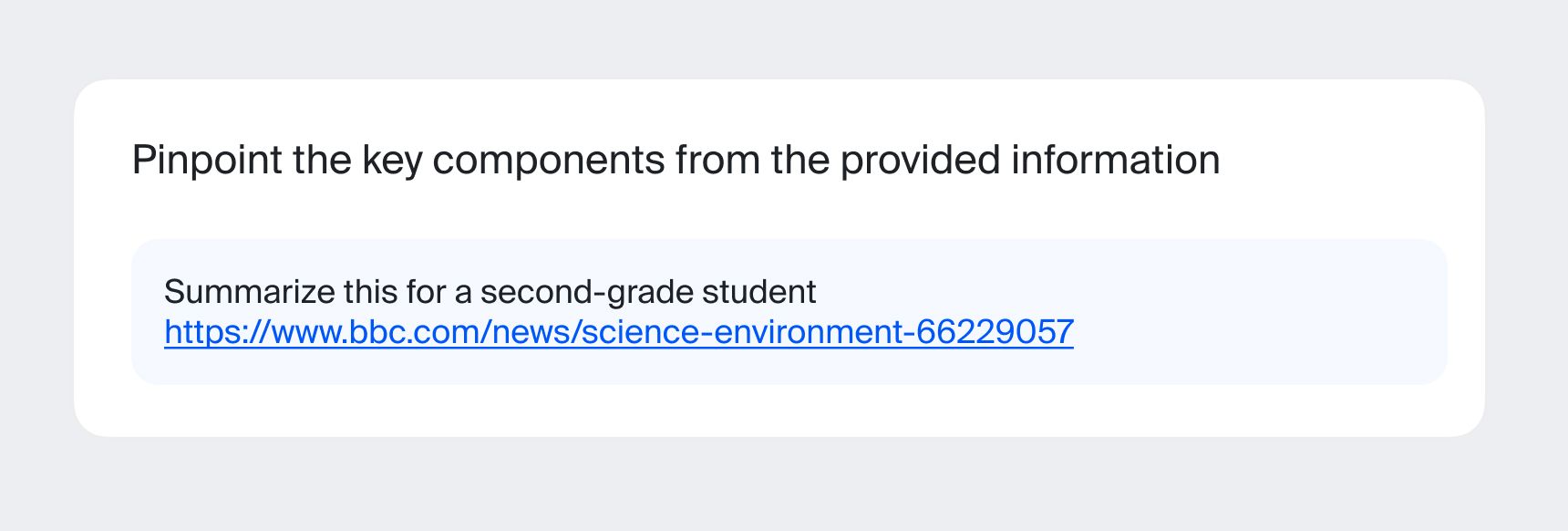Click empty space in the light blue prompt box
This screenshot has height=531, width=1568.
(x=1258, y=312)
